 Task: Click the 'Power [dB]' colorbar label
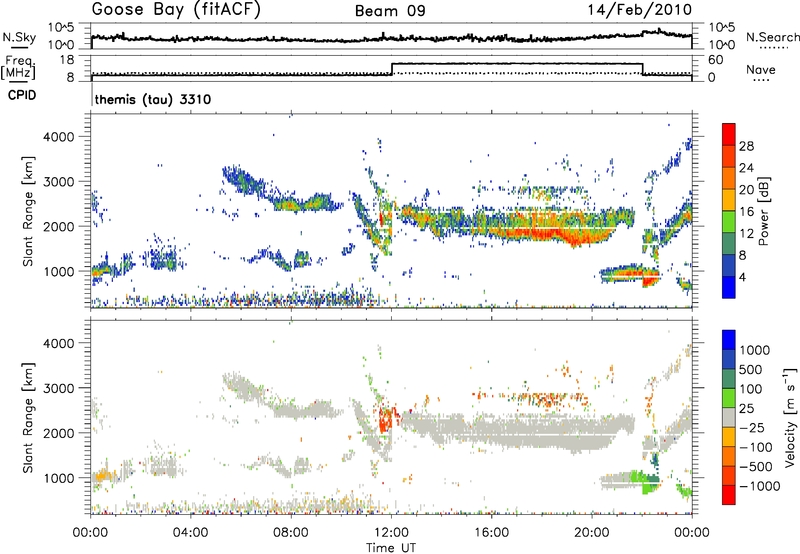763,211
